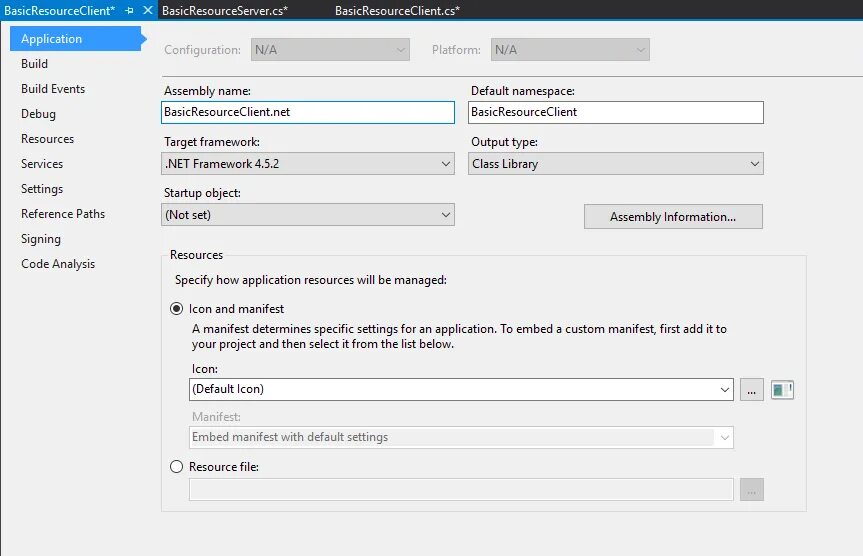The width and height of the screenshot is (863, 556).
Task: Click the Resource file path field
Action: tap(461, 489)
